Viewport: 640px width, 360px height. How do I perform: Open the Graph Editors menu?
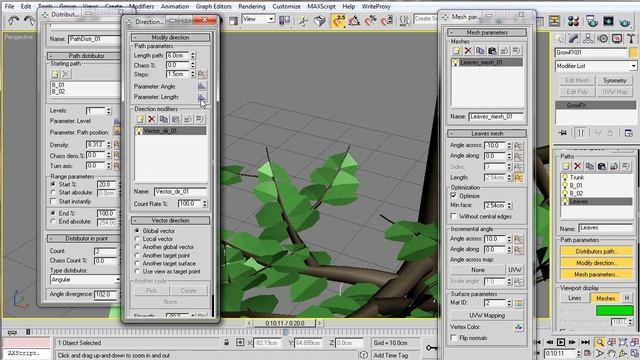tap(213, 7)
